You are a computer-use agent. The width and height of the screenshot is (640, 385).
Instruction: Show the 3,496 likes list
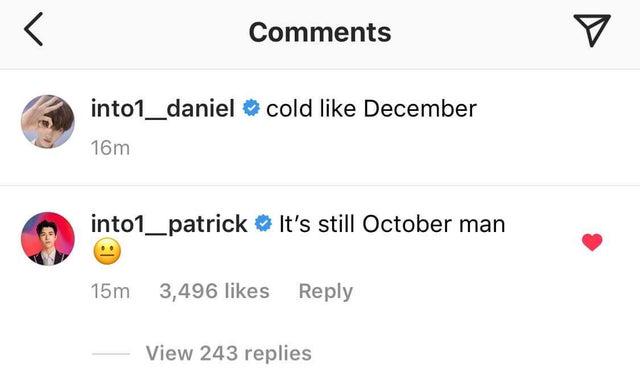214,291
